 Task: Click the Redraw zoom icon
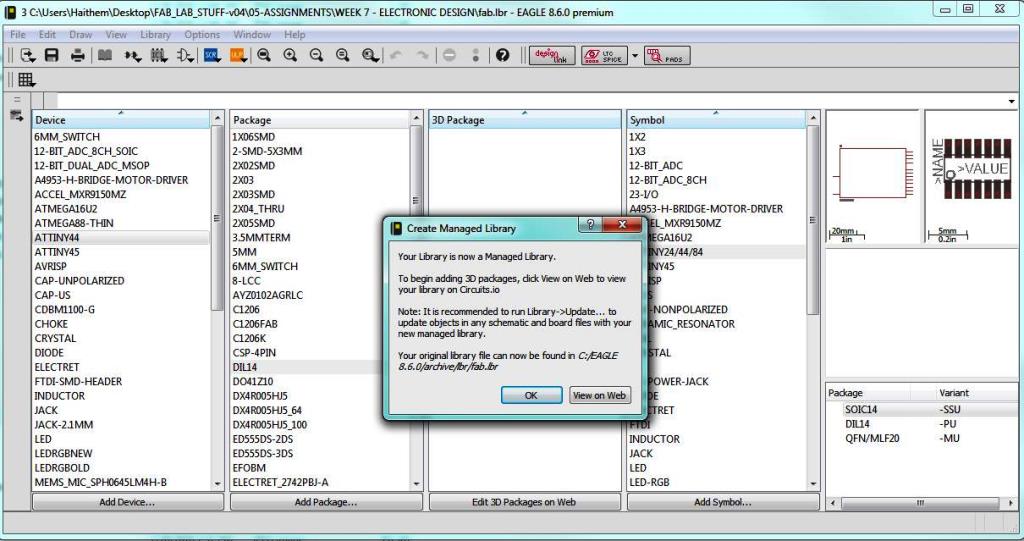pos(342,56)
